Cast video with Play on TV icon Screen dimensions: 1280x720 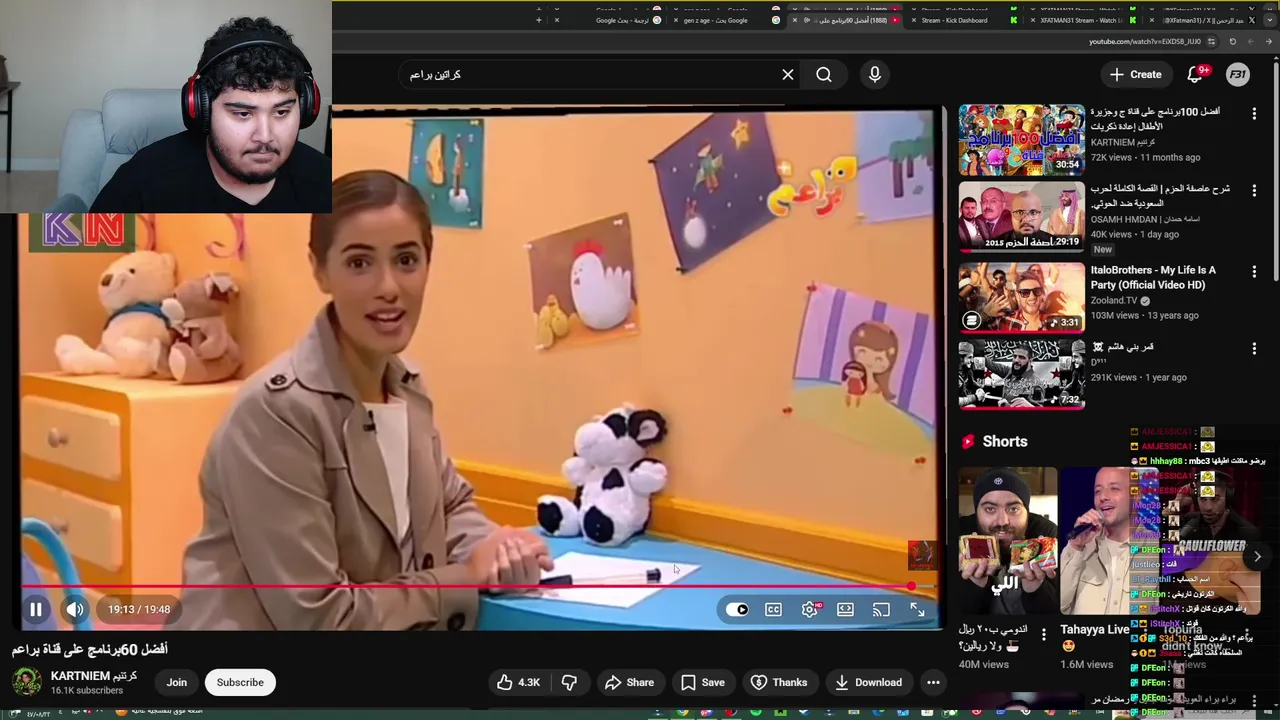(881, 609)
